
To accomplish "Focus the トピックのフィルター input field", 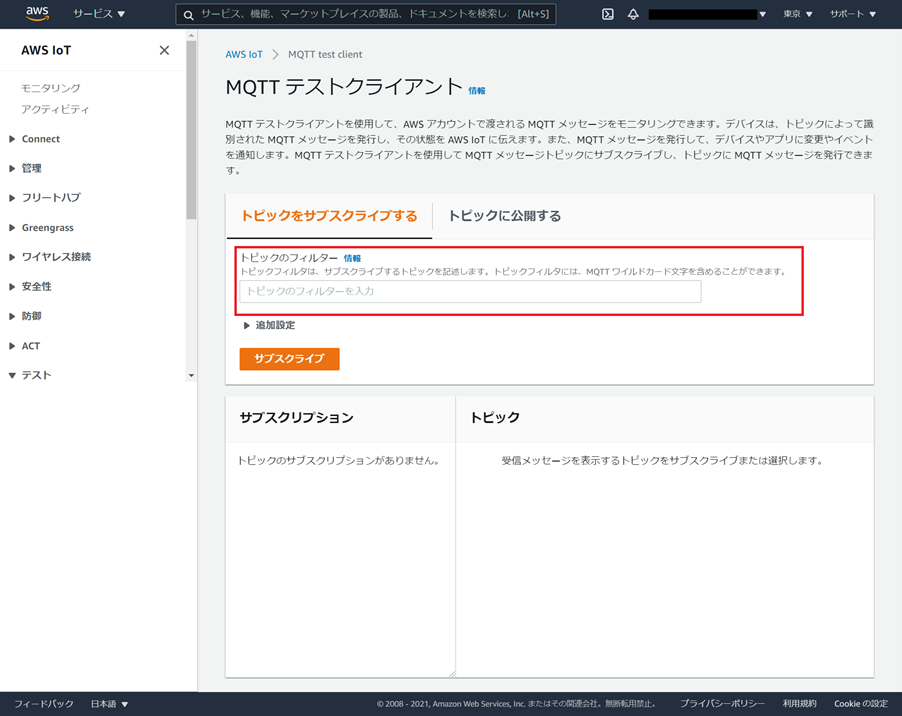I will tap(471, 292).
